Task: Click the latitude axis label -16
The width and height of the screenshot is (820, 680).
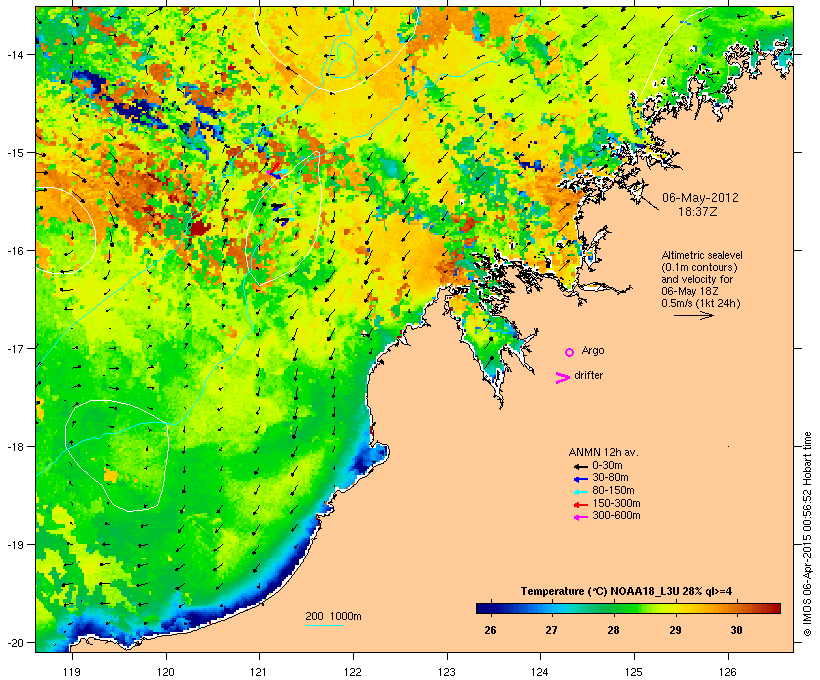Action: (14, 251)
